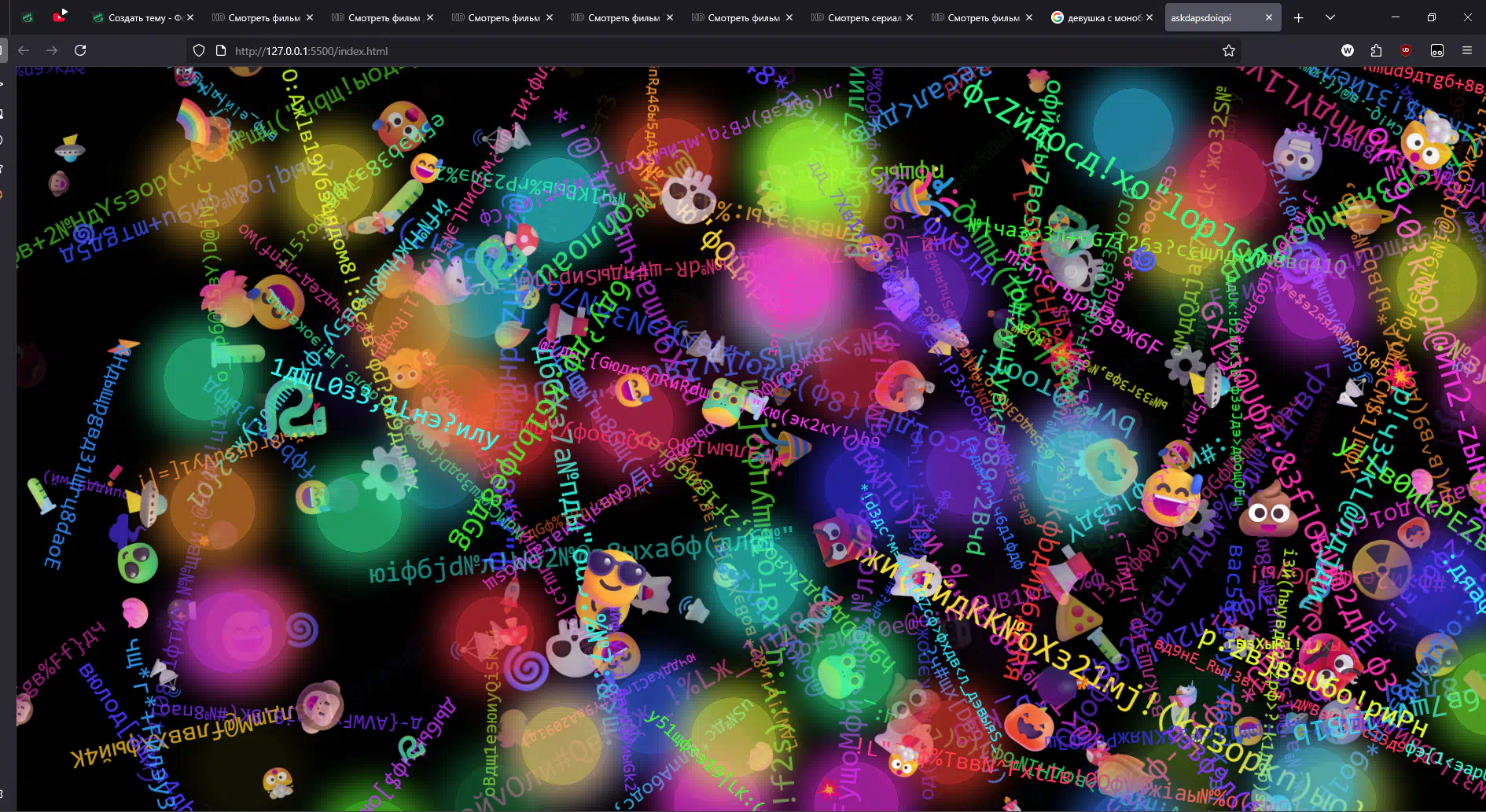Focus the address bar with 127.0.0.1:5500/index.html
The width and height of the screenshot is (1486, 812).
point(714,50)
